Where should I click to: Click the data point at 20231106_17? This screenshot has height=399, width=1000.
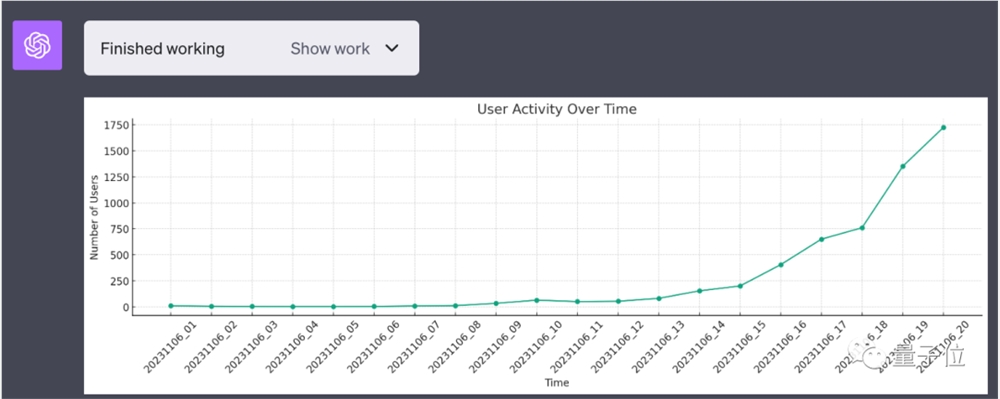[x=821, y=239]
